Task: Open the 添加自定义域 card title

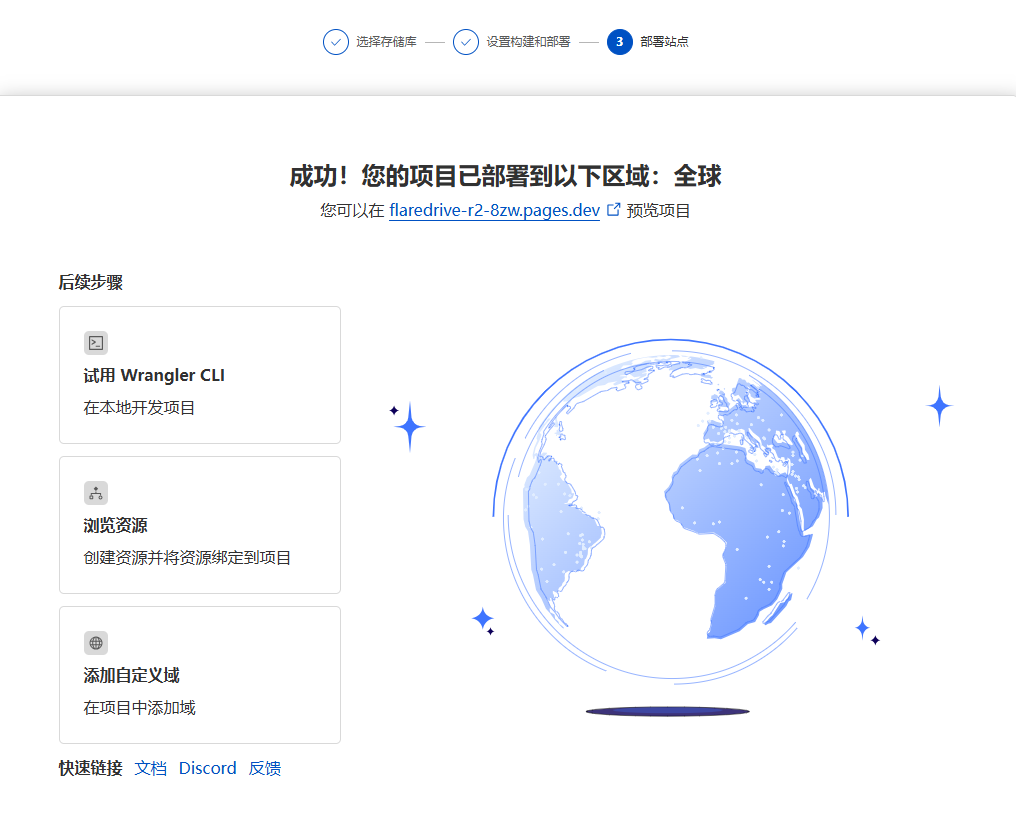Action: (x=131, y=676)
